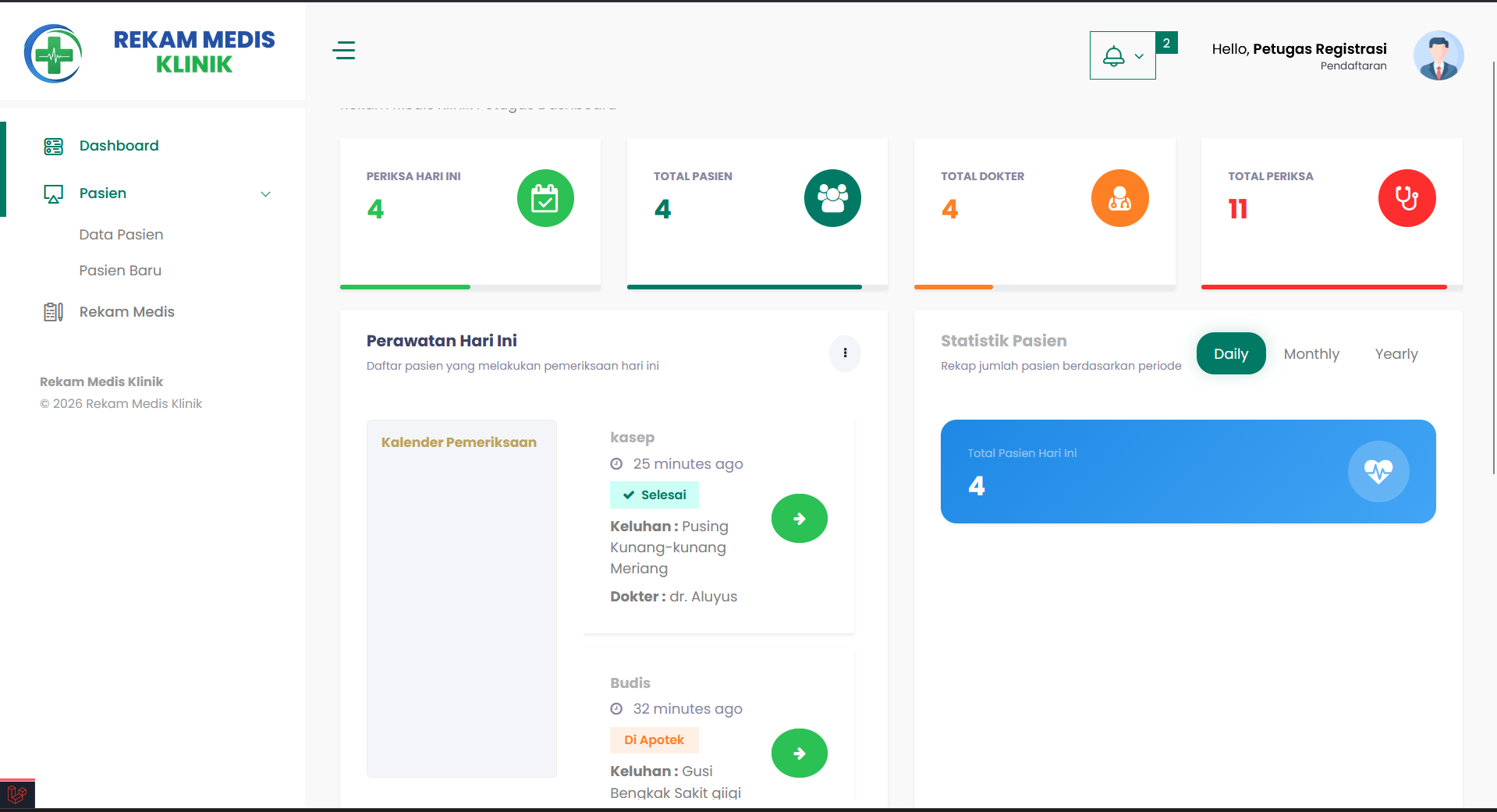Click the Total Pasien Hari Ini blue card
This screenshot has width=1497, height=812.
(x=1187, y=472)
